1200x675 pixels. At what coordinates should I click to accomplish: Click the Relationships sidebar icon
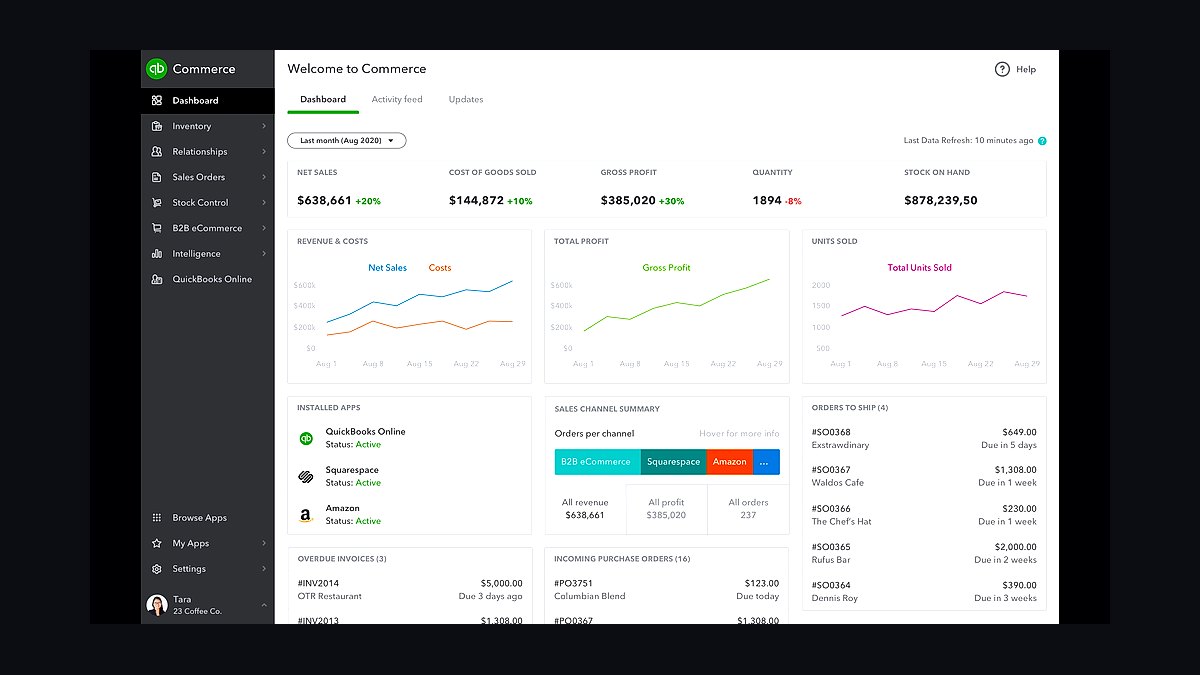point(157,152)
